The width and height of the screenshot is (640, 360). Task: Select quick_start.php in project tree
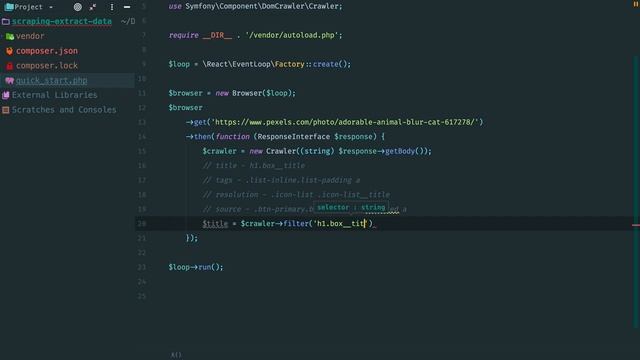point(51,80)
